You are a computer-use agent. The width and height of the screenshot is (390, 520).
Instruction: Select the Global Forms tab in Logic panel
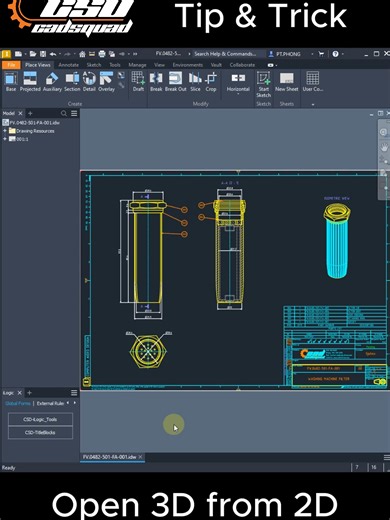[18, 403]
